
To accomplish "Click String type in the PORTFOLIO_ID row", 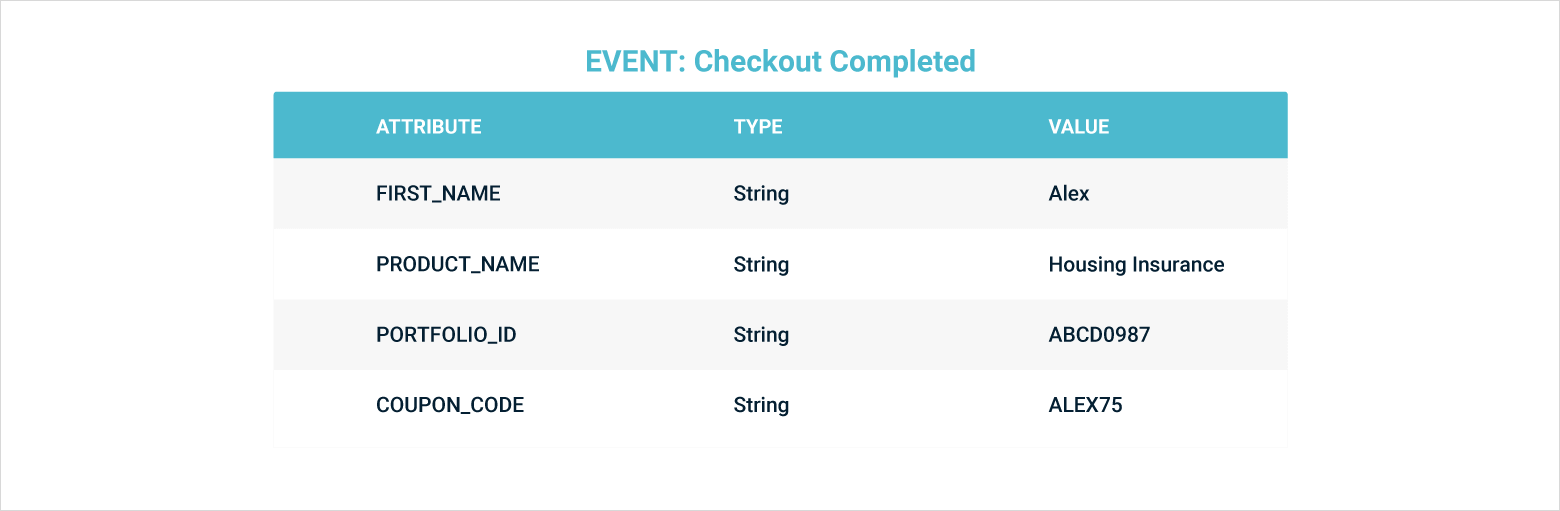I will tap(761, 335).
